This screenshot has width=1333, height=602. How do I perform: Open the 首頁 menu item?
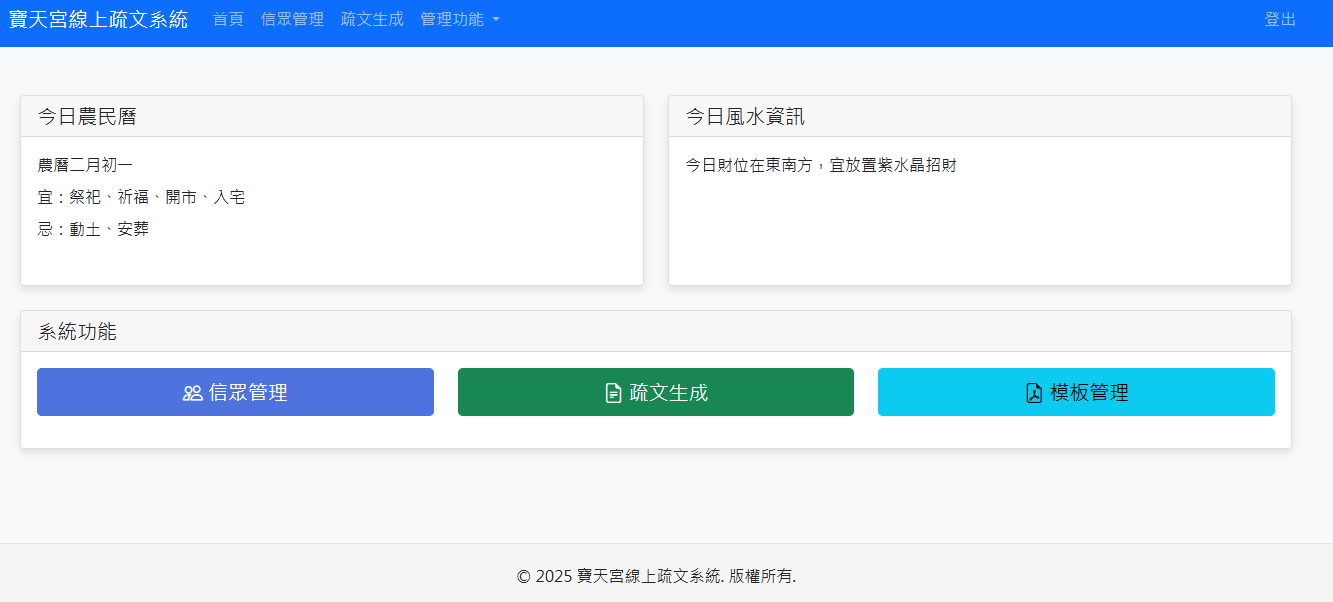pos(226,19)
